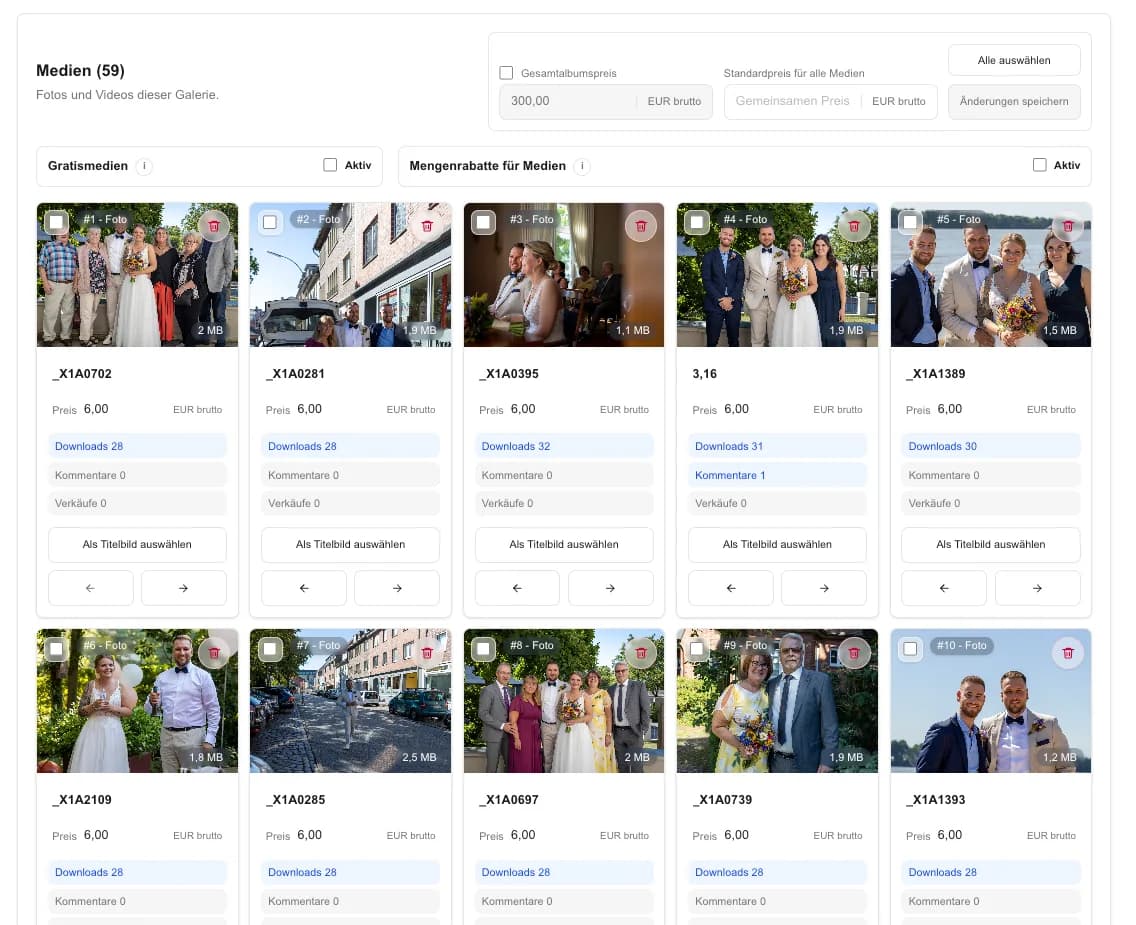Delete photo #2 with trash icon

427,226
